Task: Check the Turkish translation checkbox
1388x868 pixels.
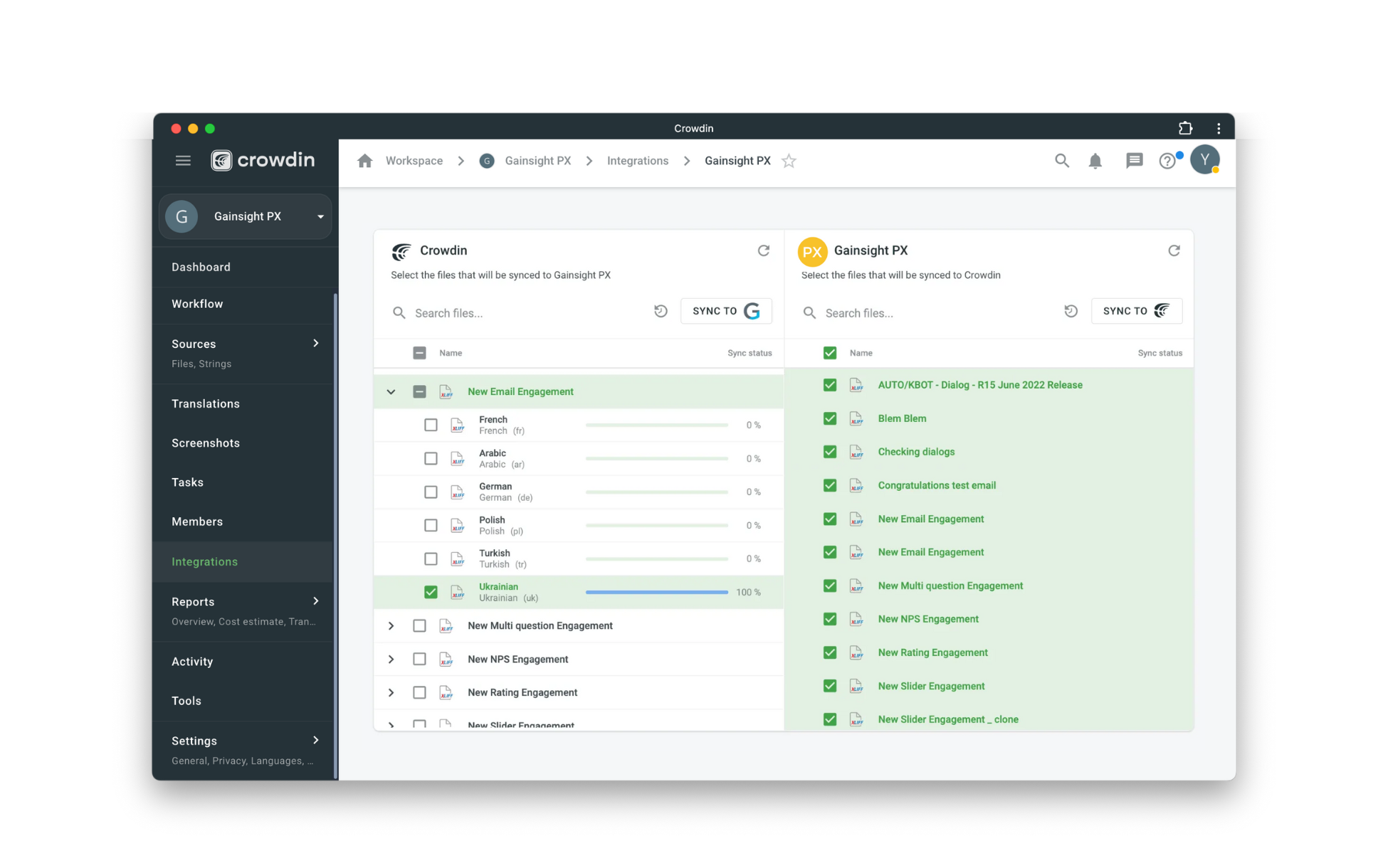Action: (x=431, y=559)
